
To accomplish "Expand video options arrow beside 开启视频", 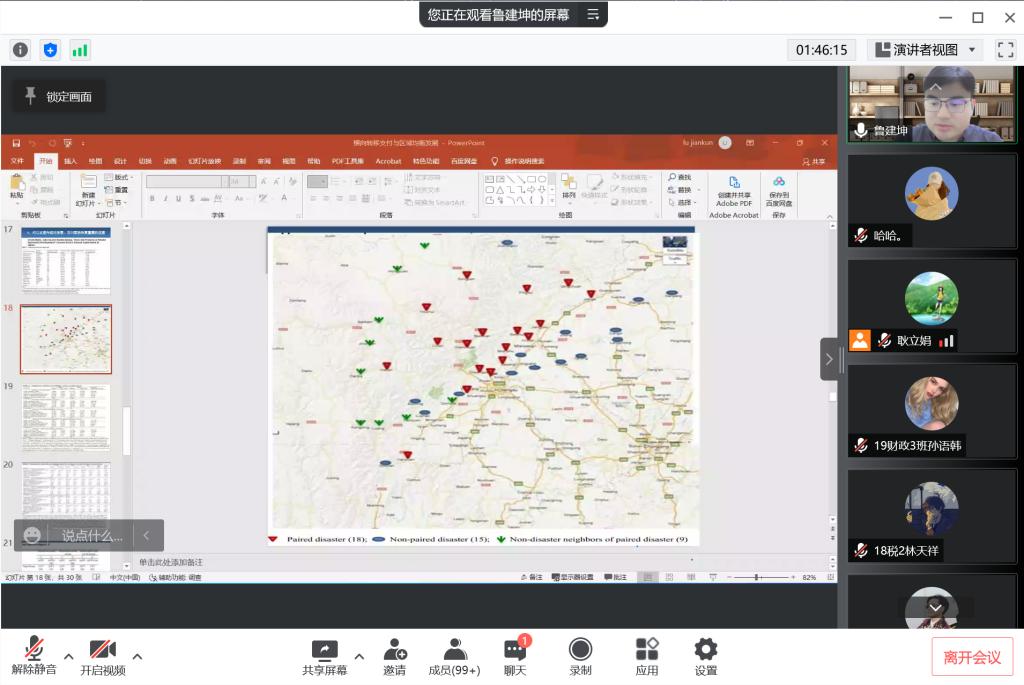I will pos(138,657).
